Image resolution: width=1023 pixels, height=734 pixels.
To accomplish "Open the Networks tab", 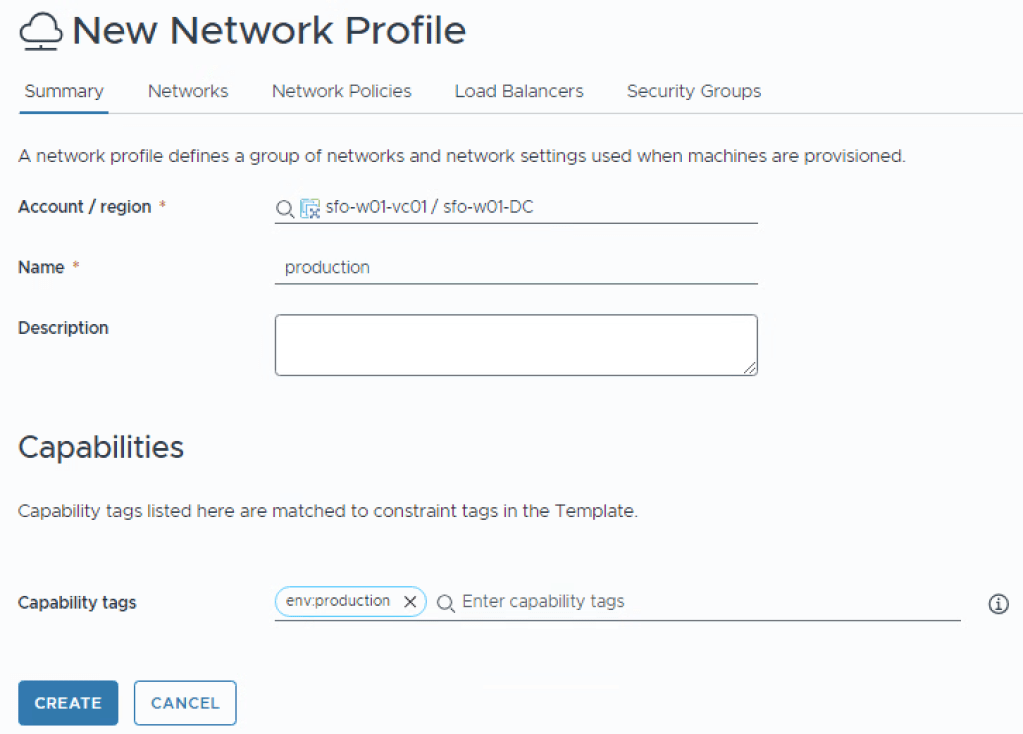I will [x=188, y=91].
